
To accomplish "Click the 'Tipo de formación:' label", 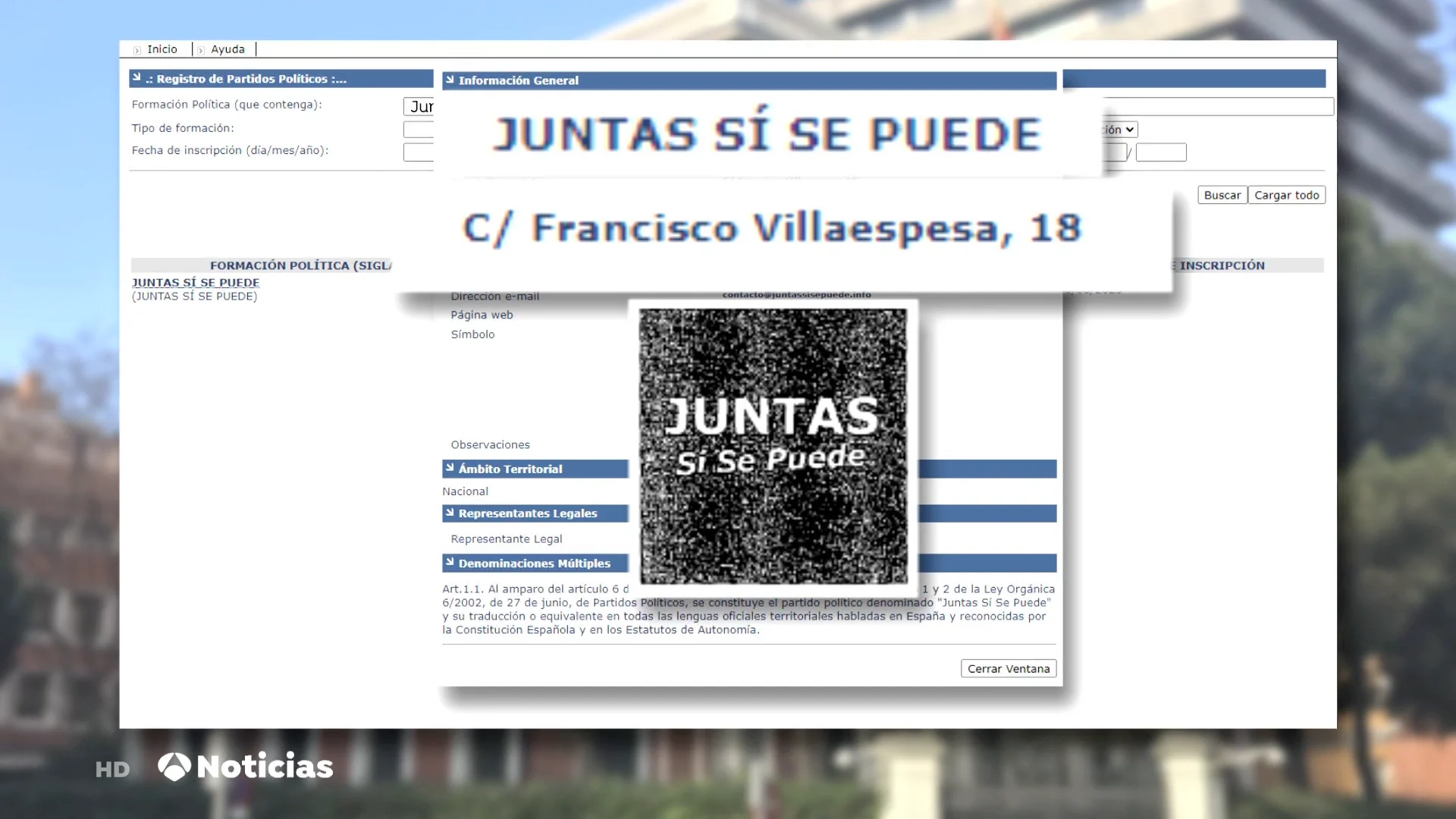I will 183,128.
